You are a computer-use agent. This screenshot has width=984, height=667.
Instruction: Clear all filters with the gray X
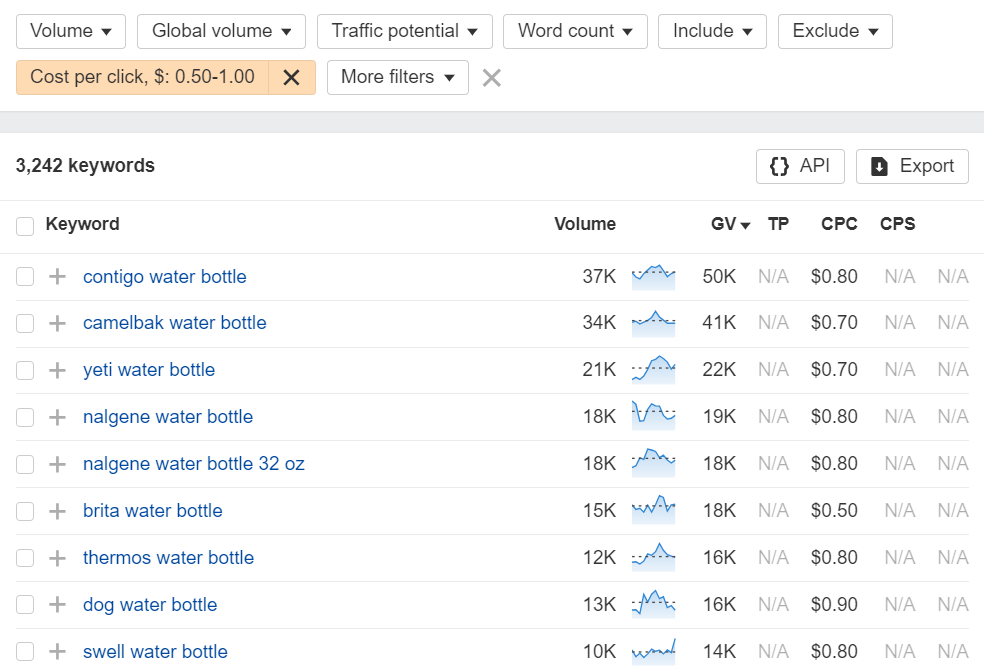[x=492, y=78]
